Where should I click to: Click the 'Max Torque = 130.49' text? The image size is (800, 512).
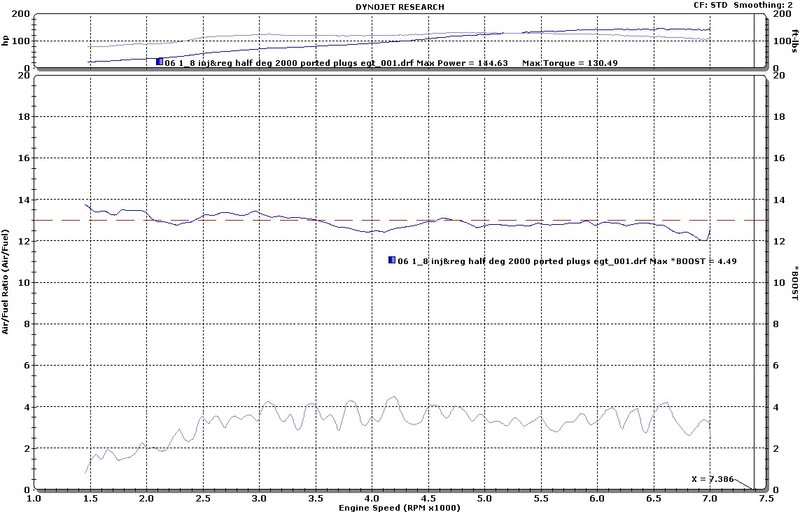point(570,63)
